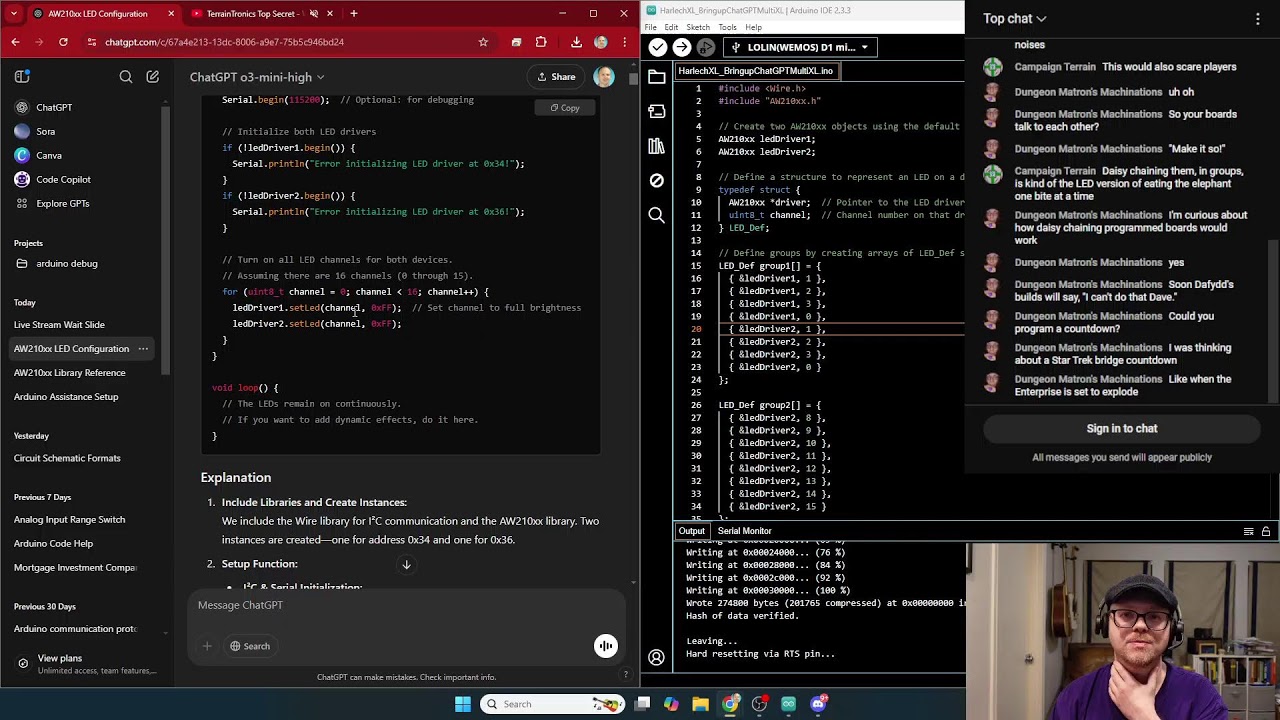Image resolution: width=1280 pixels, height=720 pixels.
Task: Open Canva GPT in sidebar
Action: tap(48, 155)
